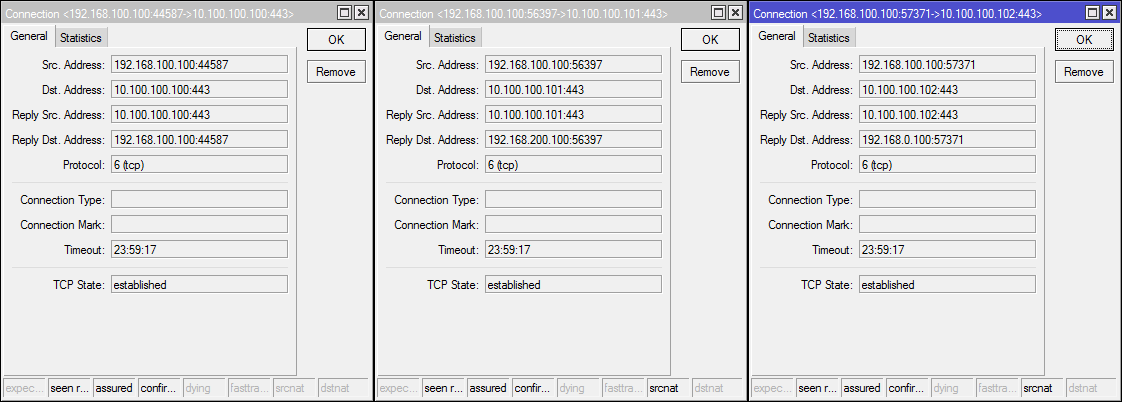Viewport: 1122px width, 402px height.
Task: Maximize the 10.100.100.101:443 connection window
Action: [x=718, y=13]
